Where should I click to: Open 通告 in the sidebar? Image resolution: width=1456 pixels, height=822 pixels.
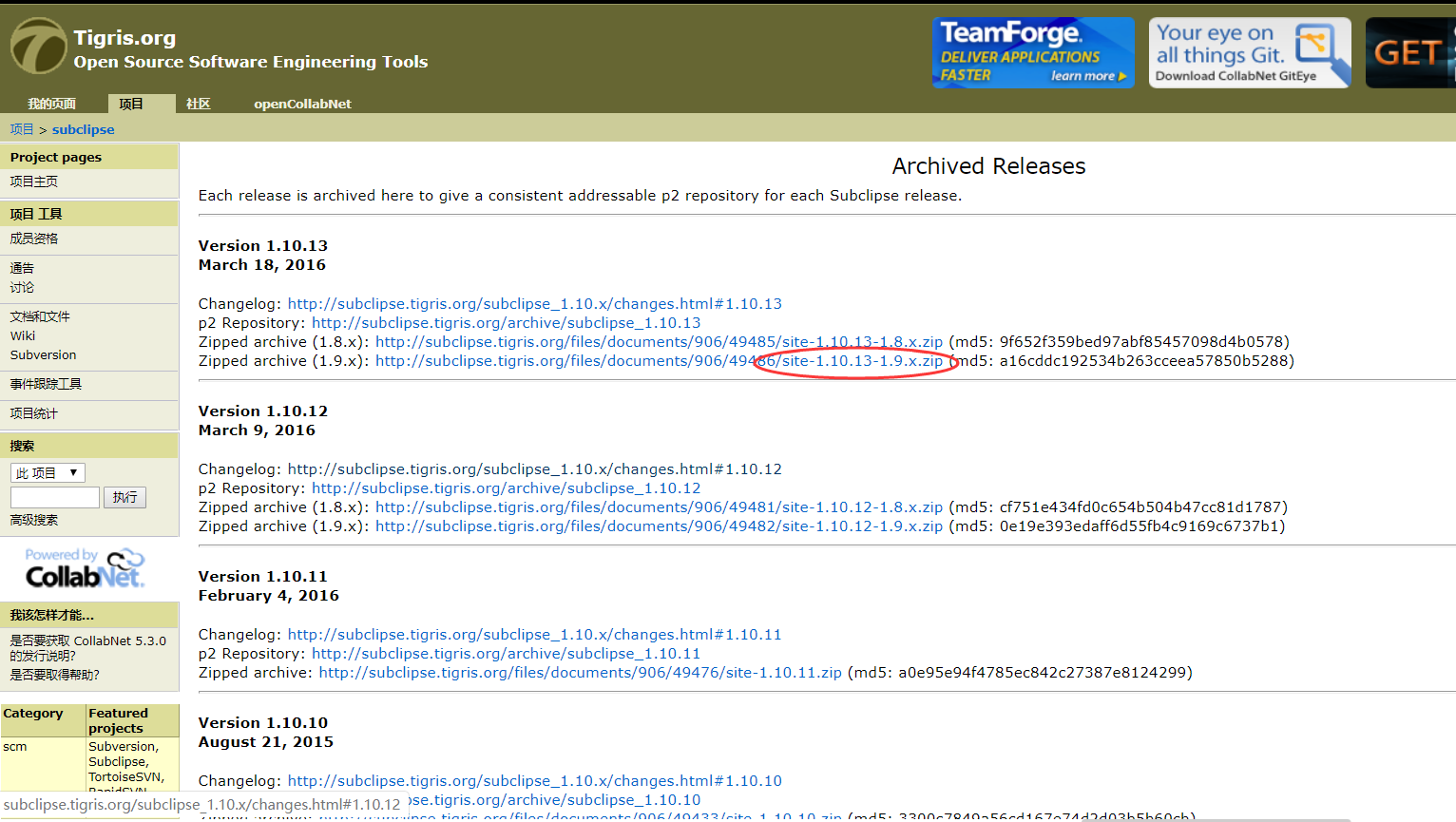point(22,268)
